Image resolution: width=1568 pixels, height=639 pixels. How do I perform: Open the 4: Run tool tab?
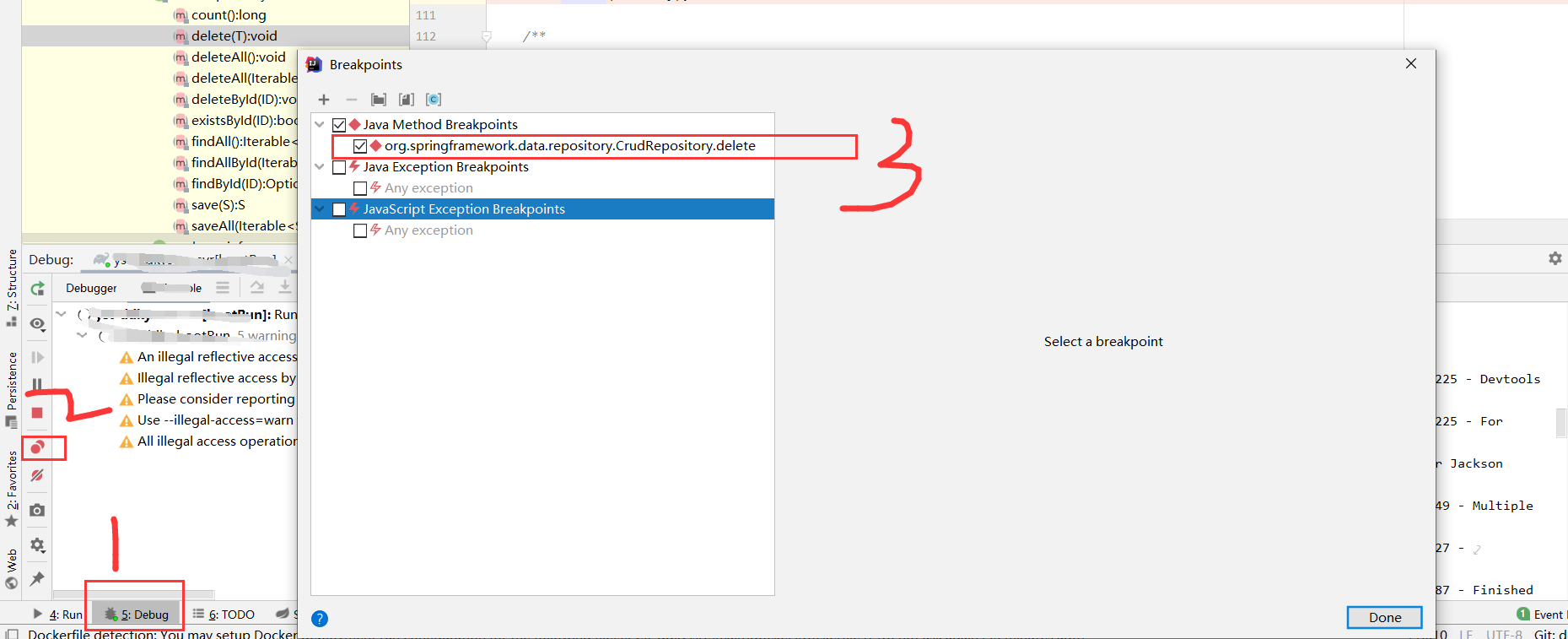click(x=58, y=615)
